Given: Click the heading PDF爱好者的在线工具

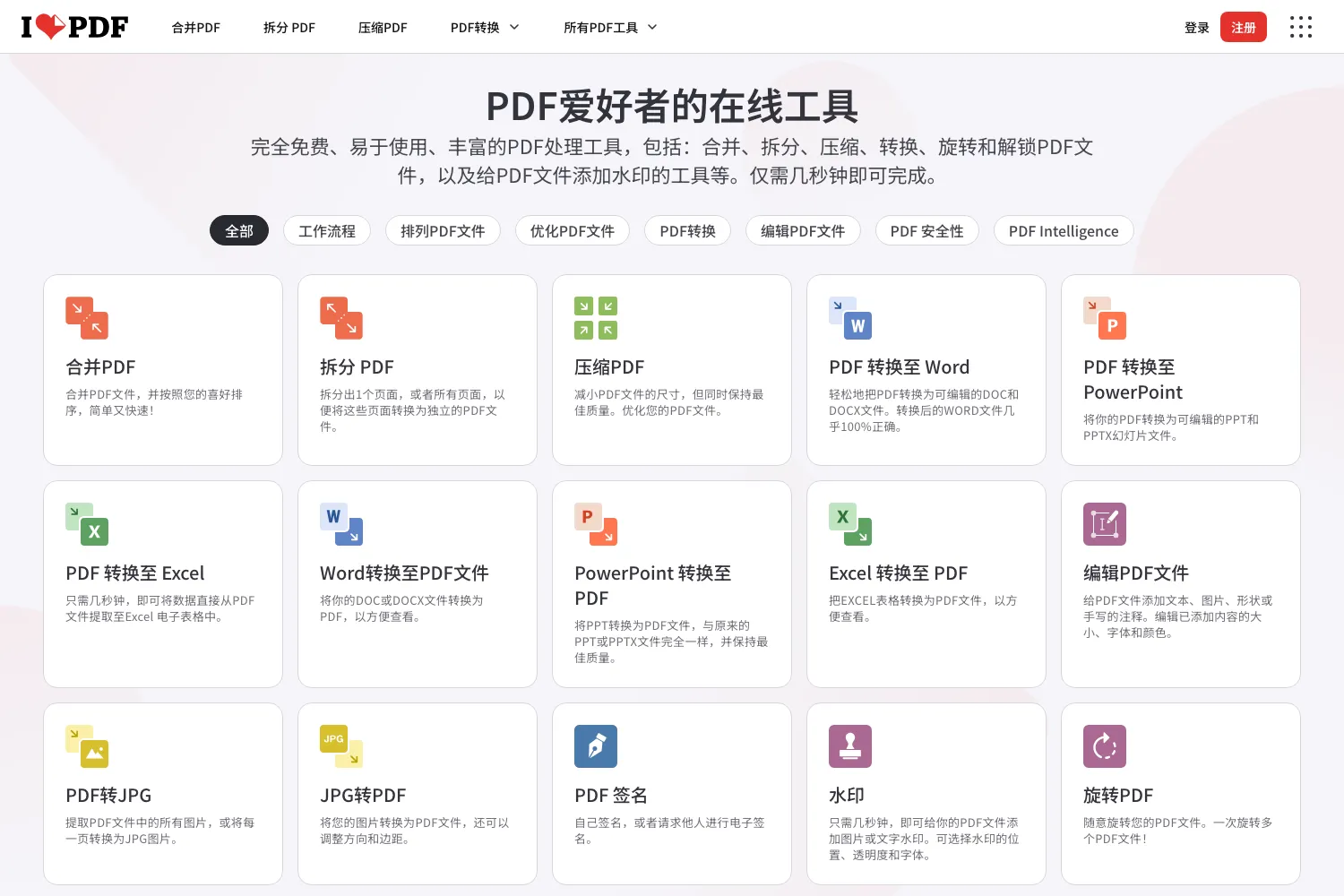Looking at the screenshot, I should coord(672,107).
